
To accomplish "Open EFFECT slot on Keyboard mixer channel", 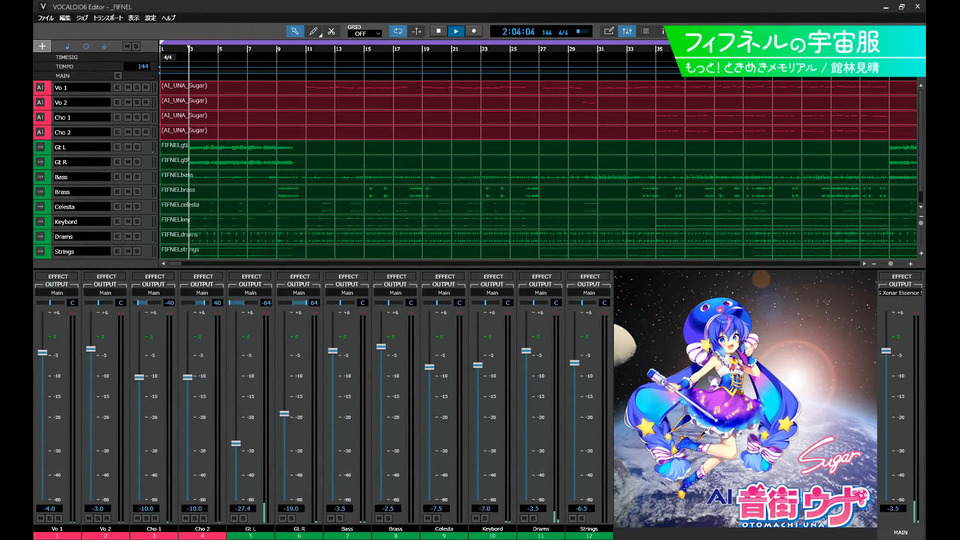I will click(x=493, y=276).
